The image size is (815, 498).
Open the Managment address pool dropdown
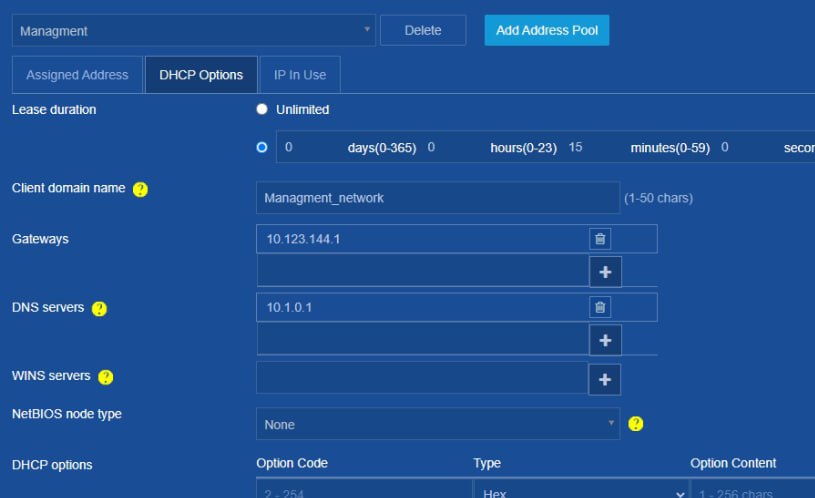pyautogui.click(x=193, y=31)
